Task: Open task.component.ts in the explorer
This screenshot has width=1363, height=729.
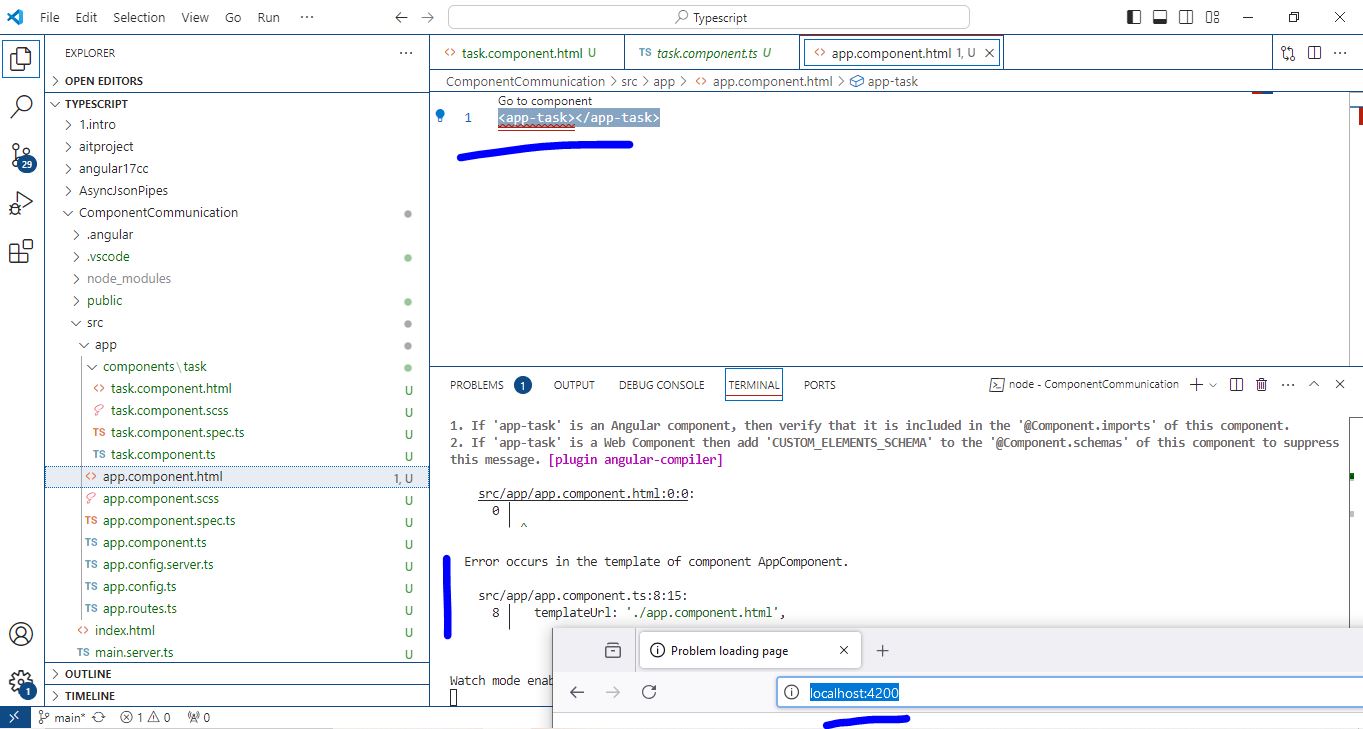Action: (x=161, y=454)
